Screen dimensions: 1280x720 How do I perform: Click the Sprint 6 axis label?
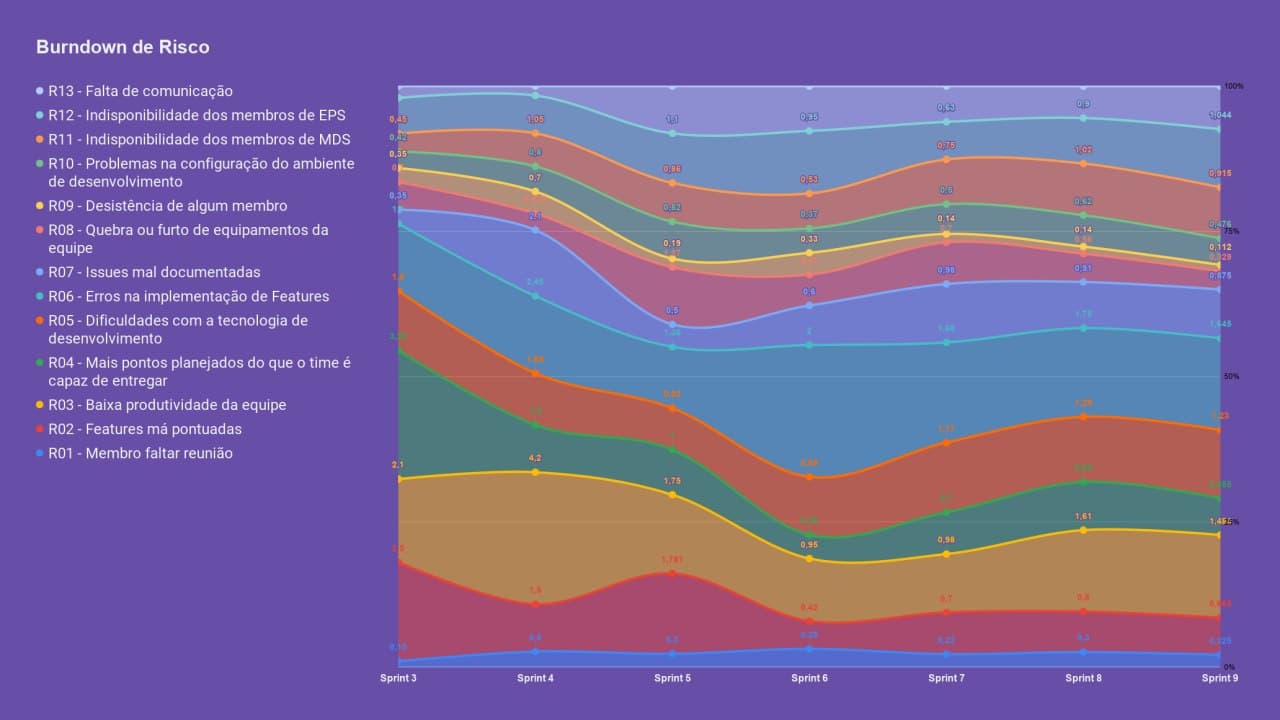[x=809, y=678]
